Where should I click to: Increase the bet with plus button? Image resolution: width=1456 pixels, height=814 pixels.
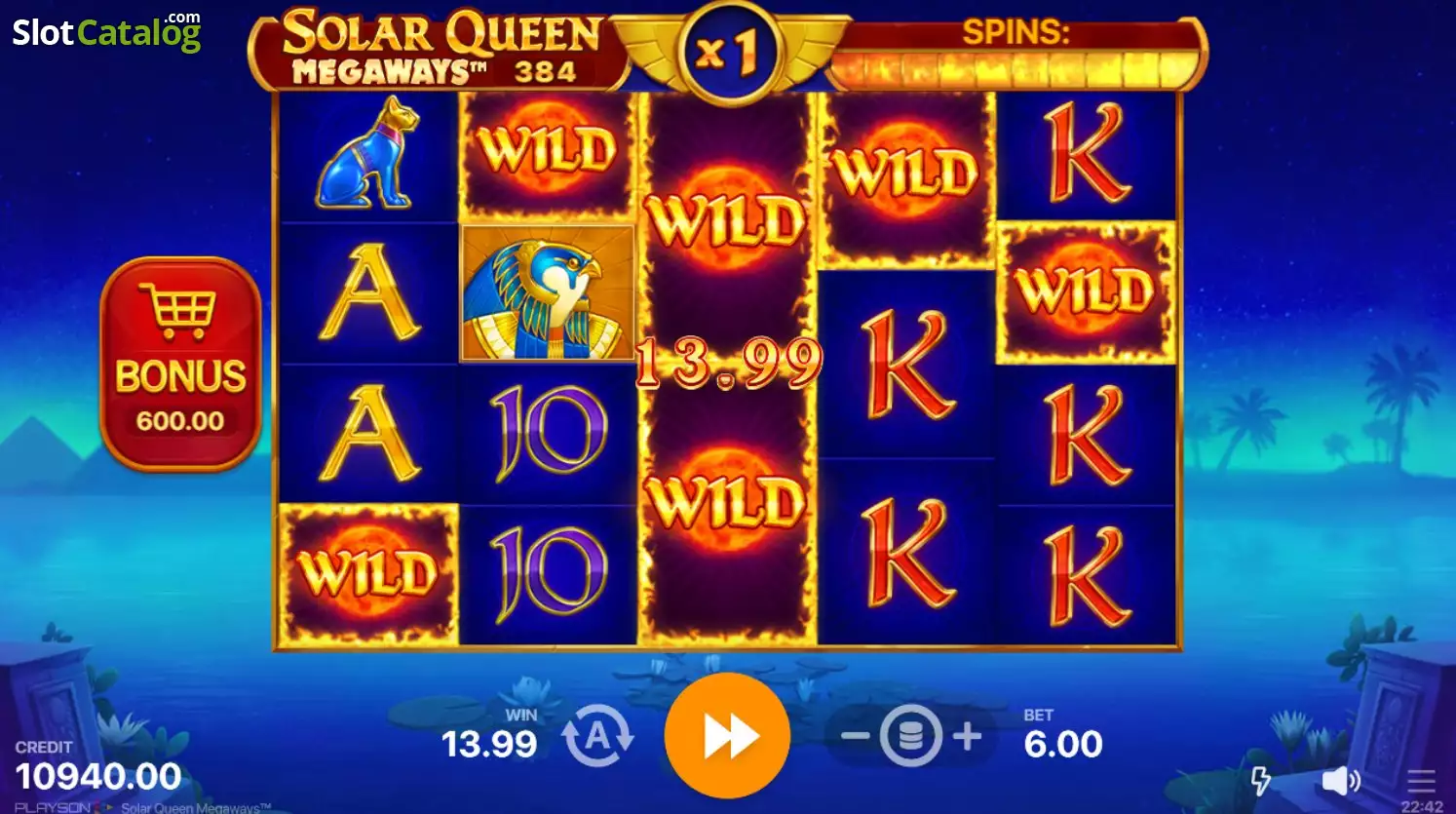pyautogui.click(x=967, y=736)
